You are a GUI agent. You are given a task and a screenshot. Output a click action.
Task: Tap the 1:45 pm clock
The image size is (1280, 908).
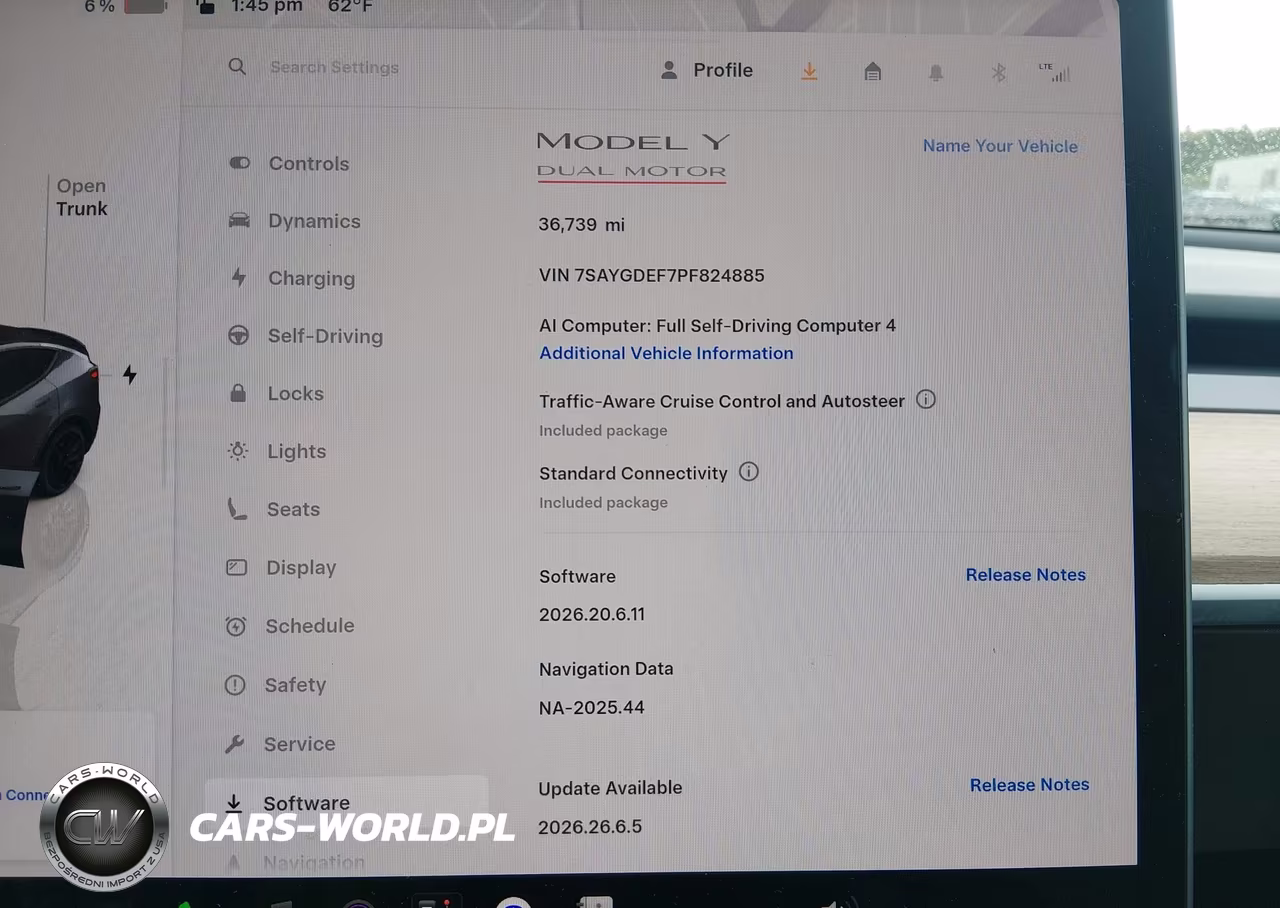(266, 7)
